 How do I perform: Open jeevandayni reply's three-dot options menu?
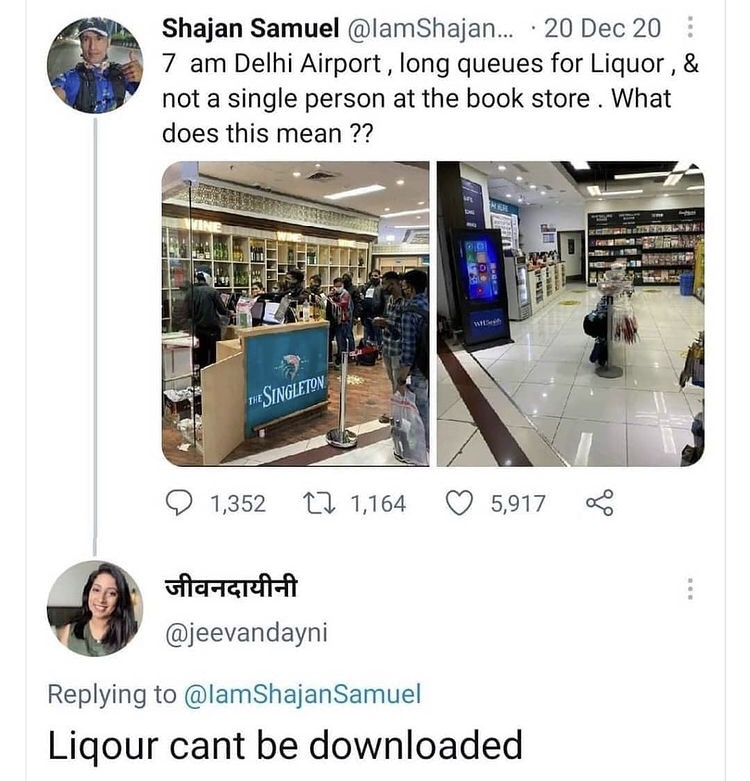(690, 589)
